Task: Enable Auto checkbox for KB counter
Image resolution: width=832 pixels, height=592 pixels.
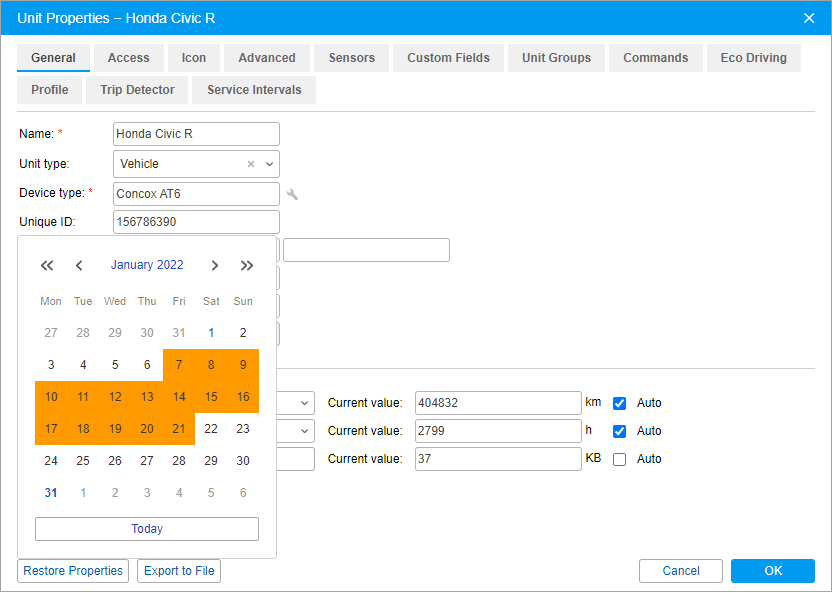Action: click(x=619, y=459)
